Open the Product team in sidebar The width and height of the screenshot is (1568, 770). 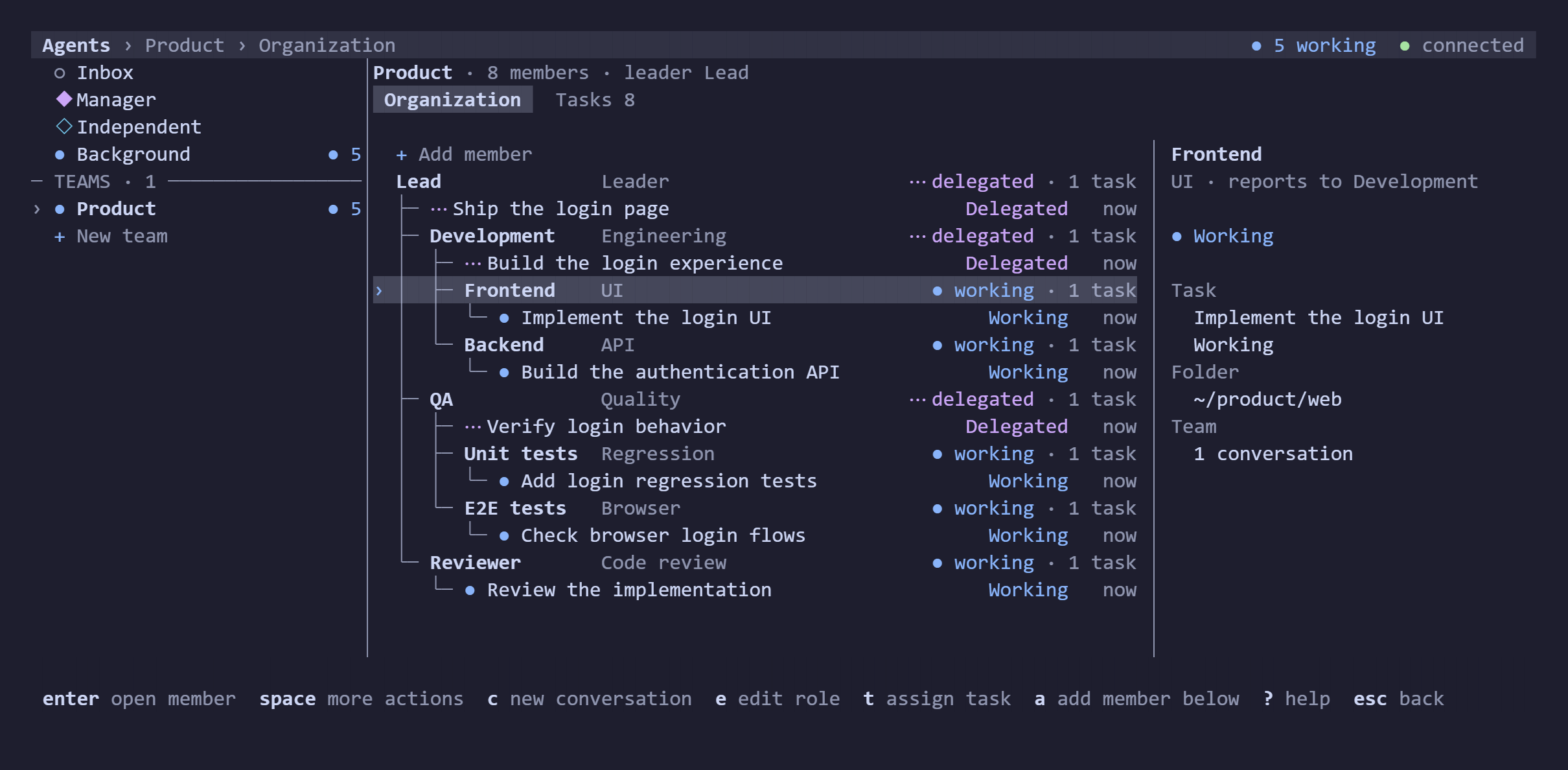tap(198, 209)
